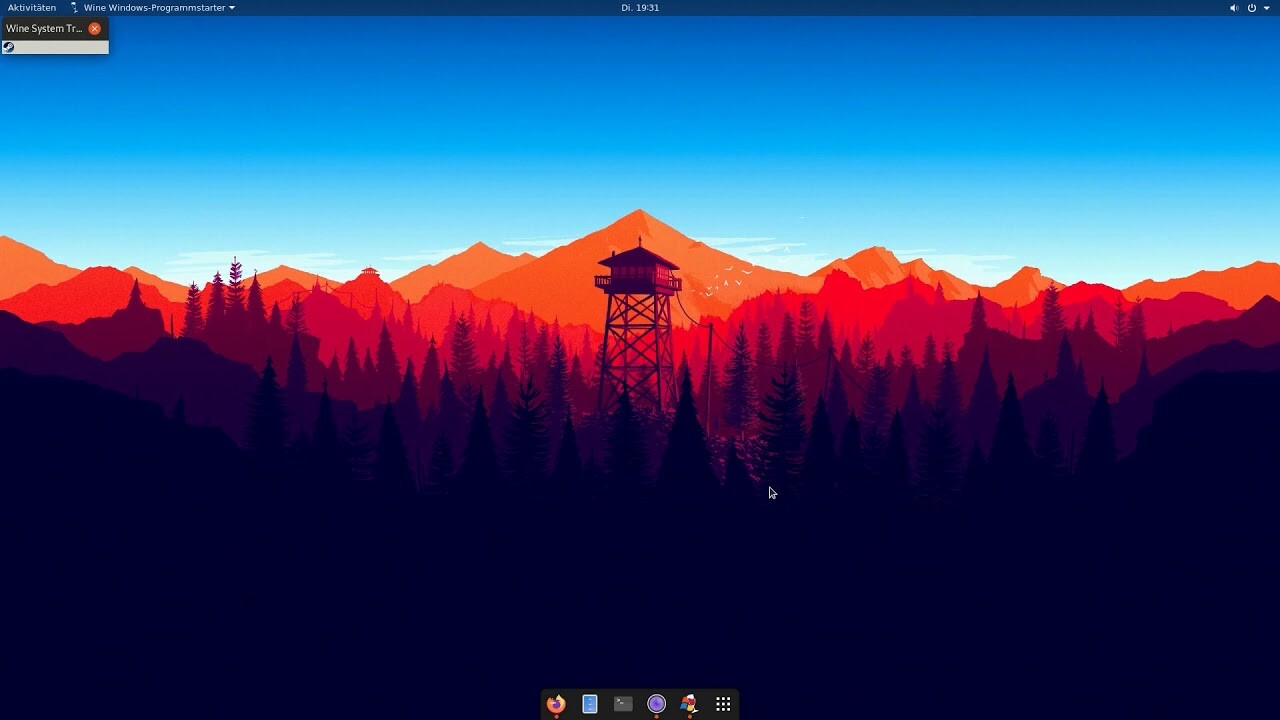Open the power menu icon

click(1251, 8)
